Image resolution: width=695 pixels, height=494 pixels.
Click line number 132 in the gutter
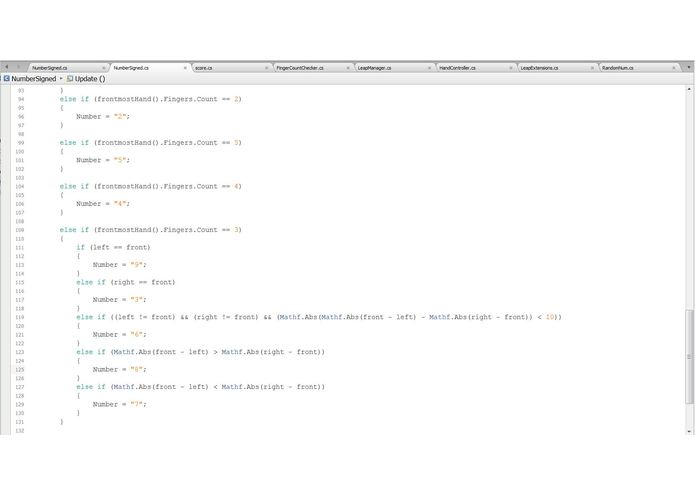tap(20, 431)
